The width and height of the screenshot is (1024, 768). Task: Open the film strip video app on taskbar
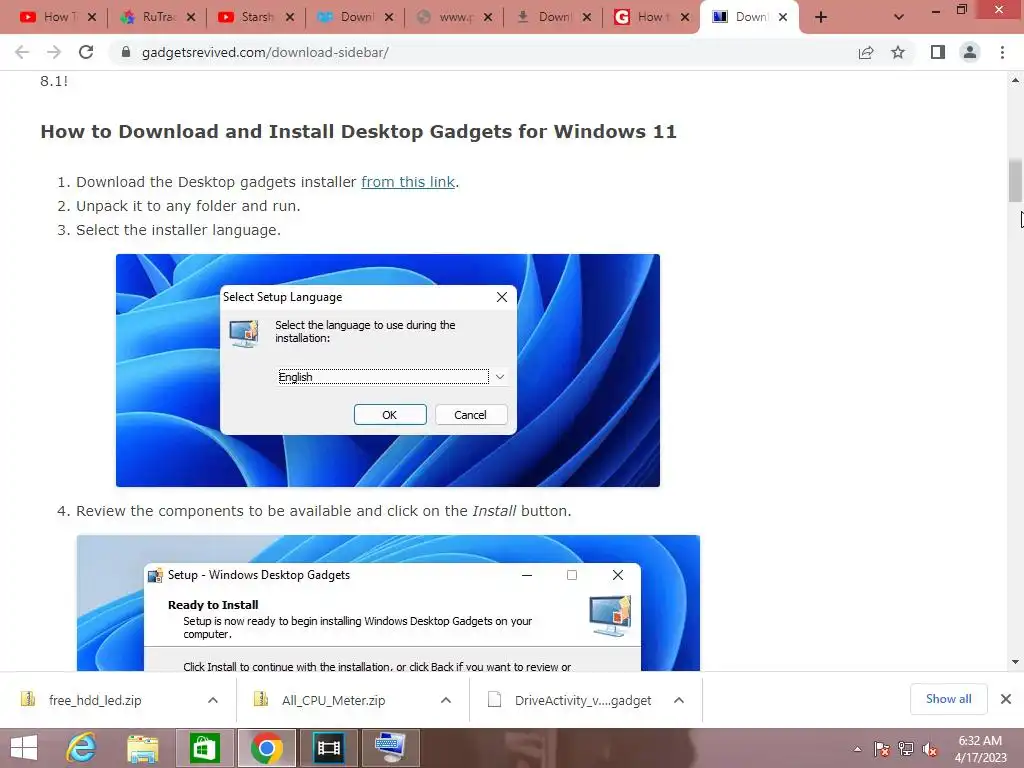pos(328,748)
